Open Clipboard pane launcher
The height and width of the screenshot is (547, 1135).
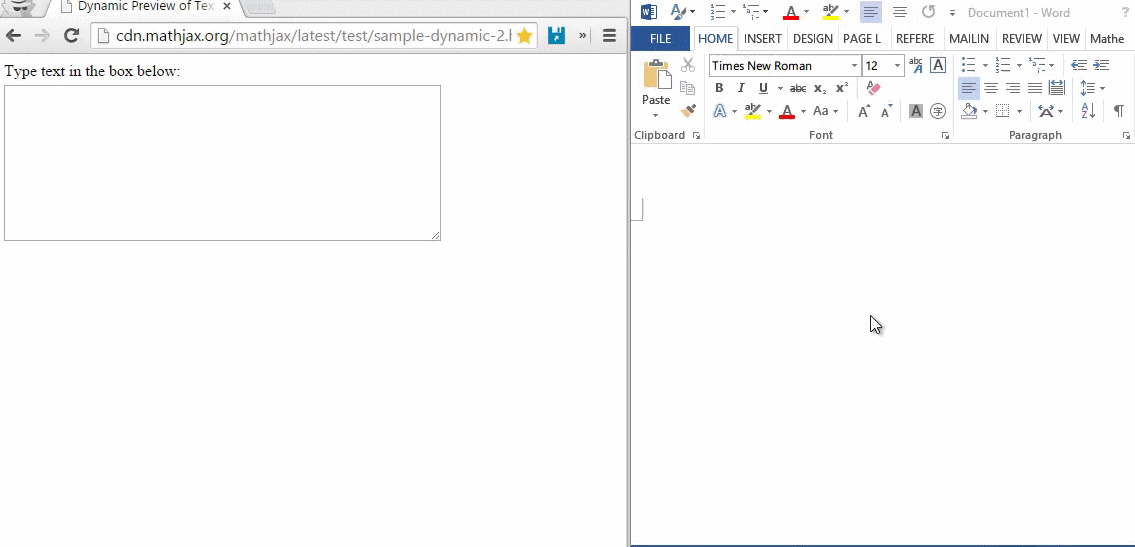696,136
